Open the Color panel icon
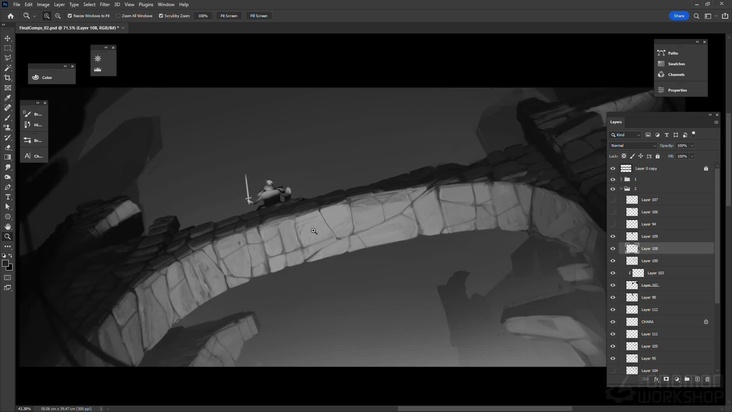Image resolution: width=732 pixels, height=412 pixels. pyautogui.click(x=36, y=77)
